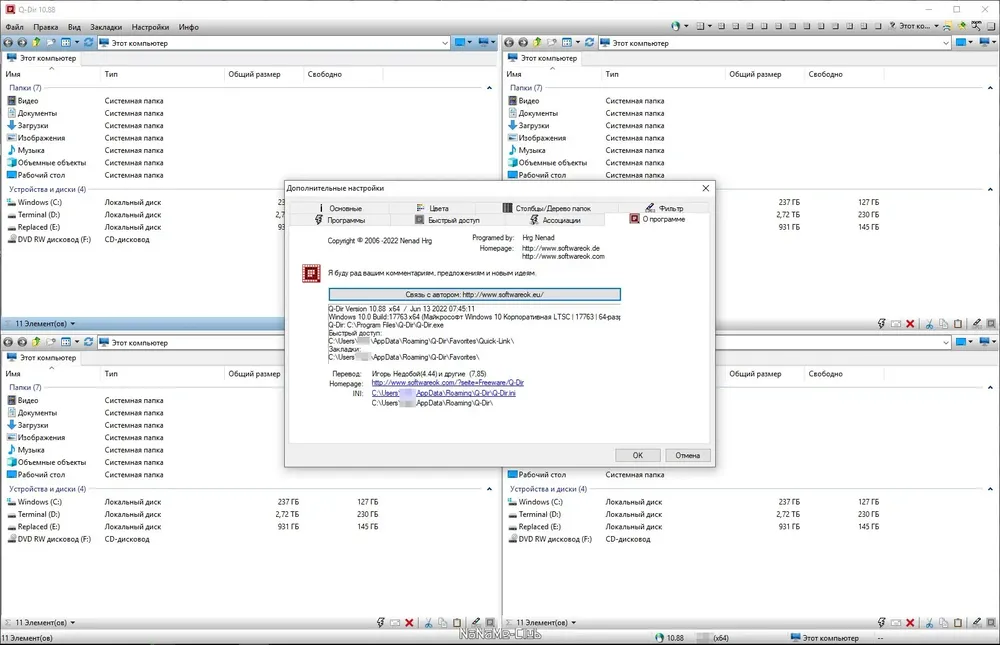Refresh the top-left pane view
The width and height of the screenshot is (1000, 645).
pyautogui.click(x=89, y=43)
